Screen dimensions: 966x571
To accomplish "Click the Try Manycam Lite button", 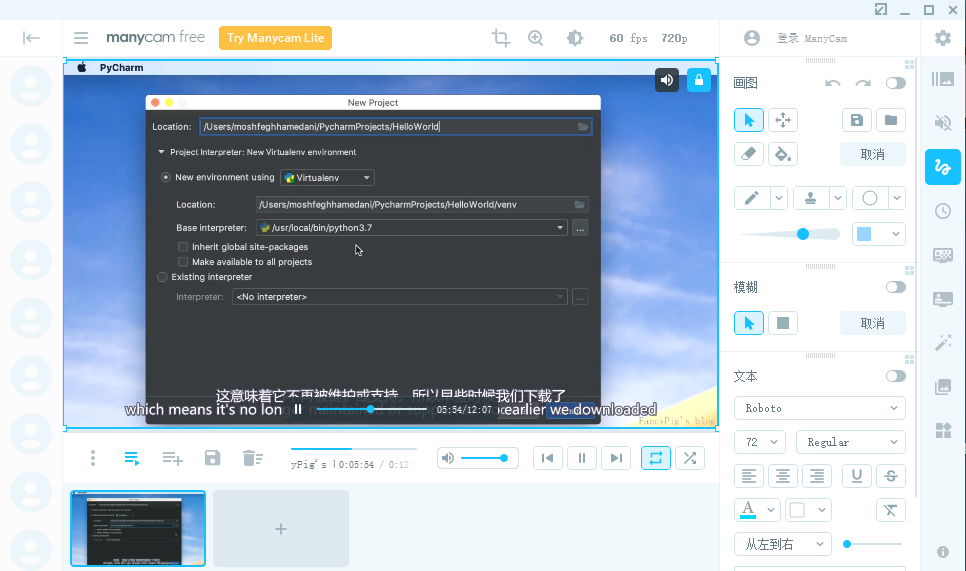I will pyautogui.click(x=275, y=38).
